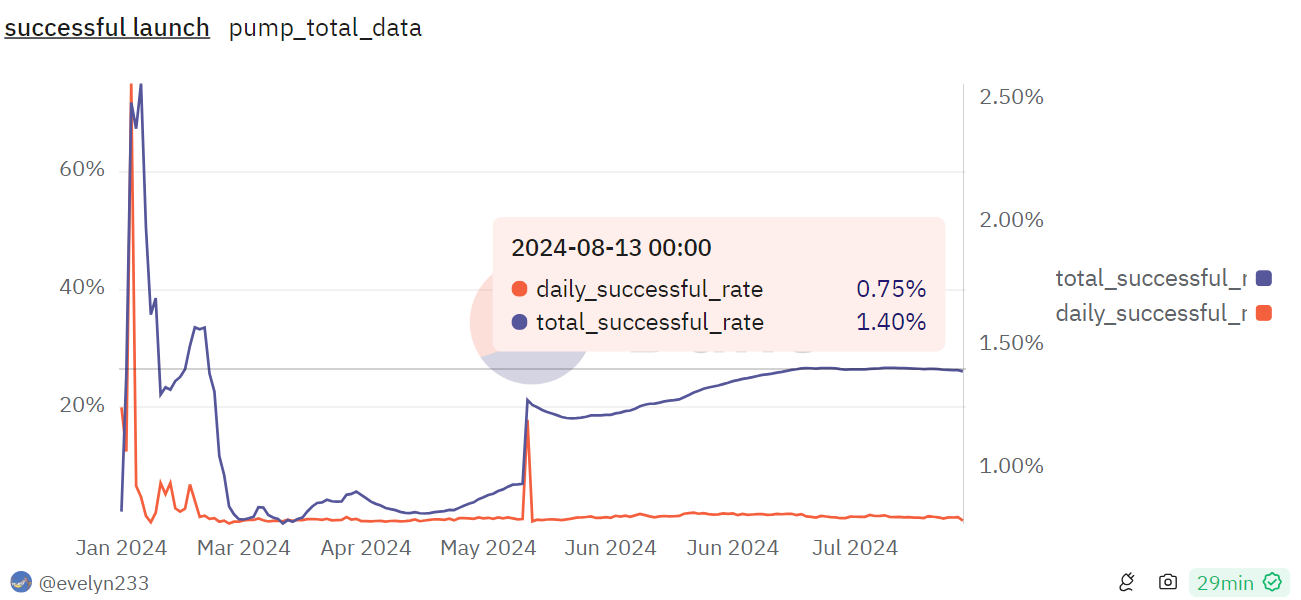The width and height of the screenshot is (1301, 600).
Task: Click the orange daily_successful_rate legend swatch
Action: pos(1263,313)
